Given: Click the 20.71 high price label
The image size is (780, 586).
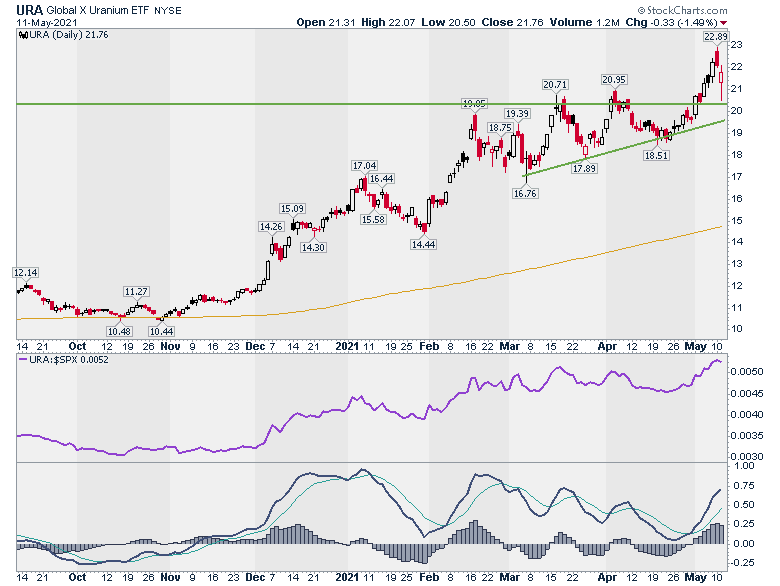Looking at the screenshot, I should [x=555, y=85].
